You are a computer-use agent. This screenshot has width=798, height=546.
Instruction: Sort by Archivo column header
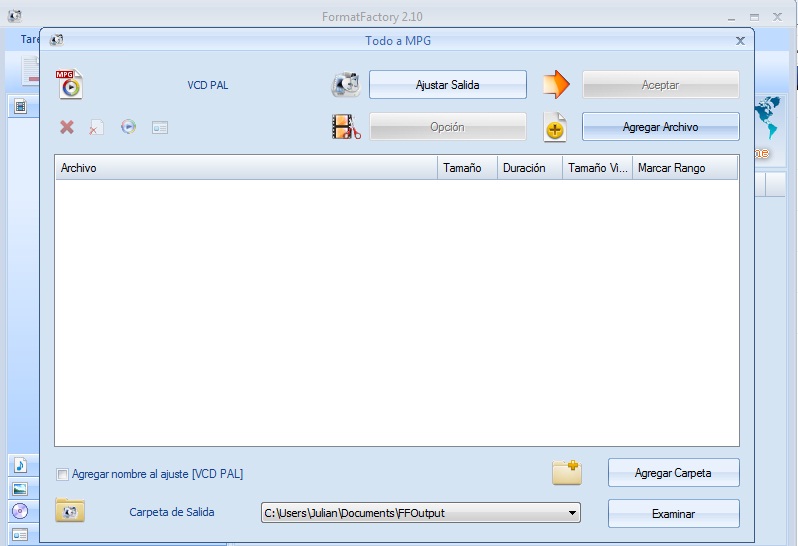(x=246, y=168)
